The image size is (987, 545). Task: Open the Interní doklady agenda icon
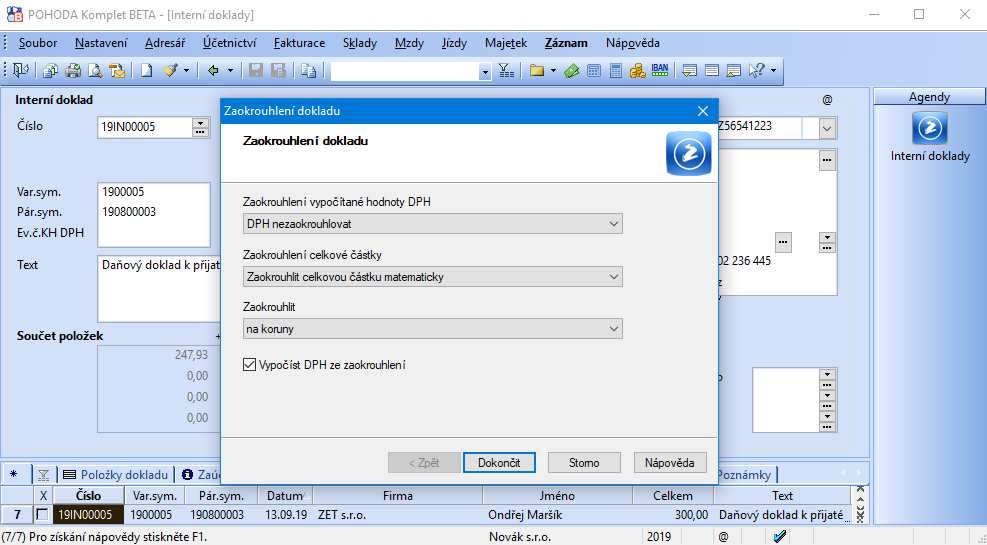pos(930,128)
